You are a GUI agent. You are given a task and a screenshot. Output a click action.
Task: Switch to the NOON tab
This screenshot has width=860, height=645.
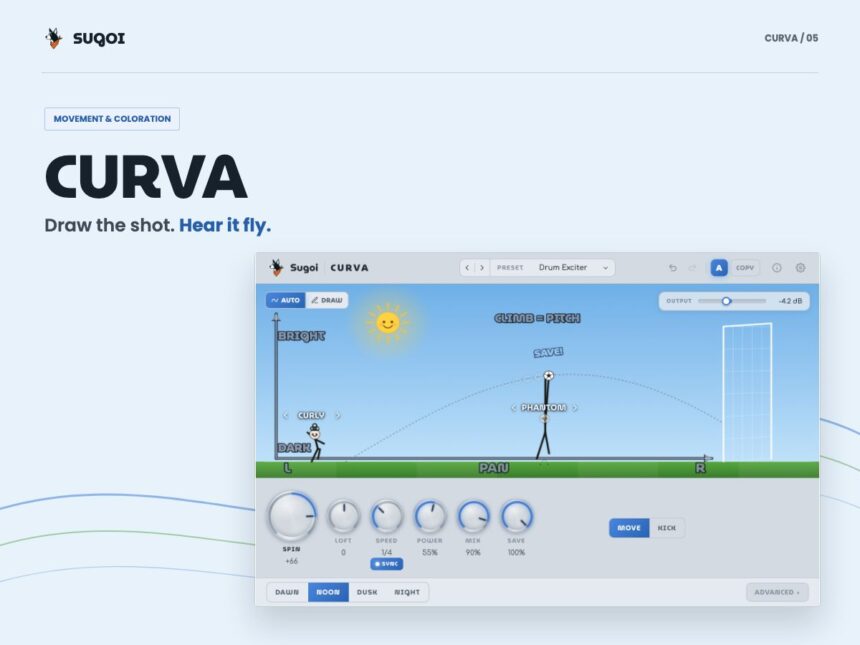328,592
